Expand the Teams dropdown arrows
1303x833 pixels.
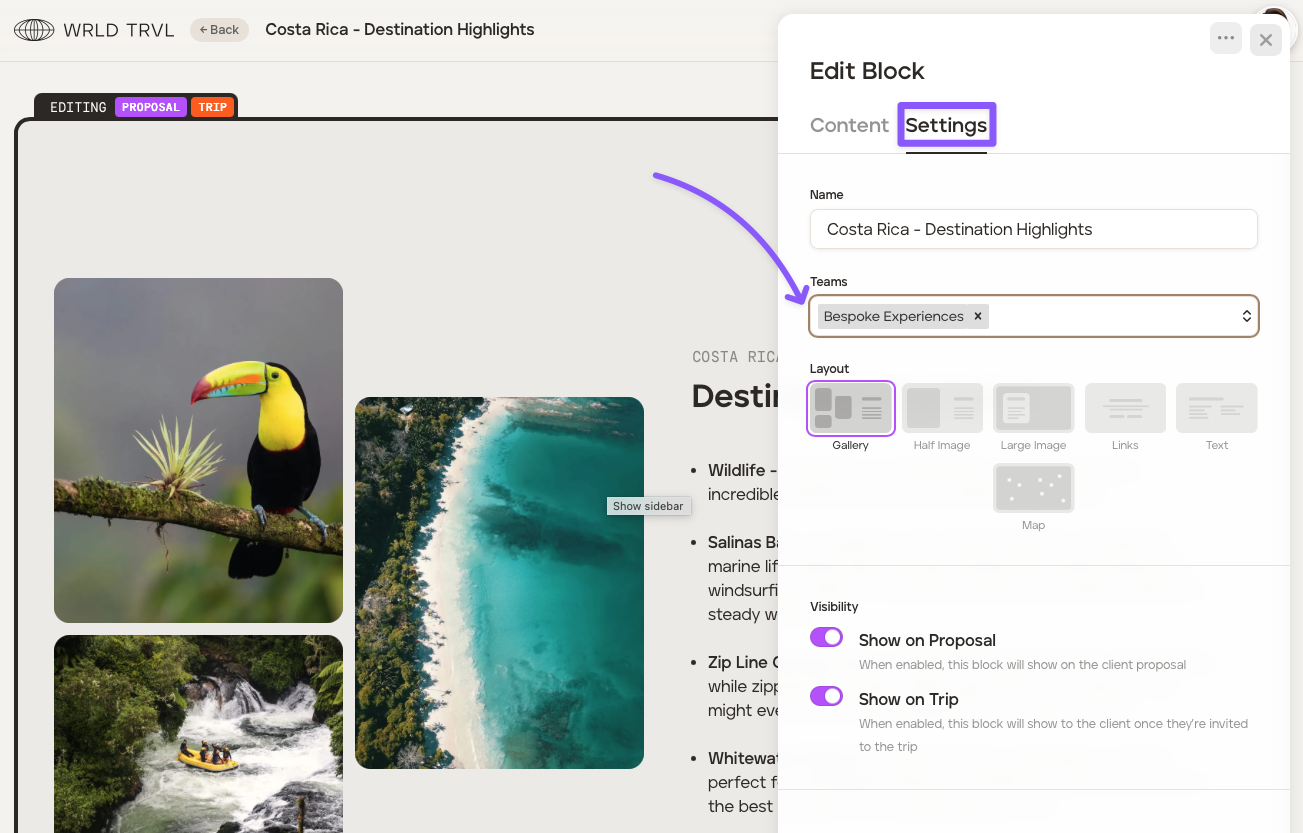click(1246, 316)
